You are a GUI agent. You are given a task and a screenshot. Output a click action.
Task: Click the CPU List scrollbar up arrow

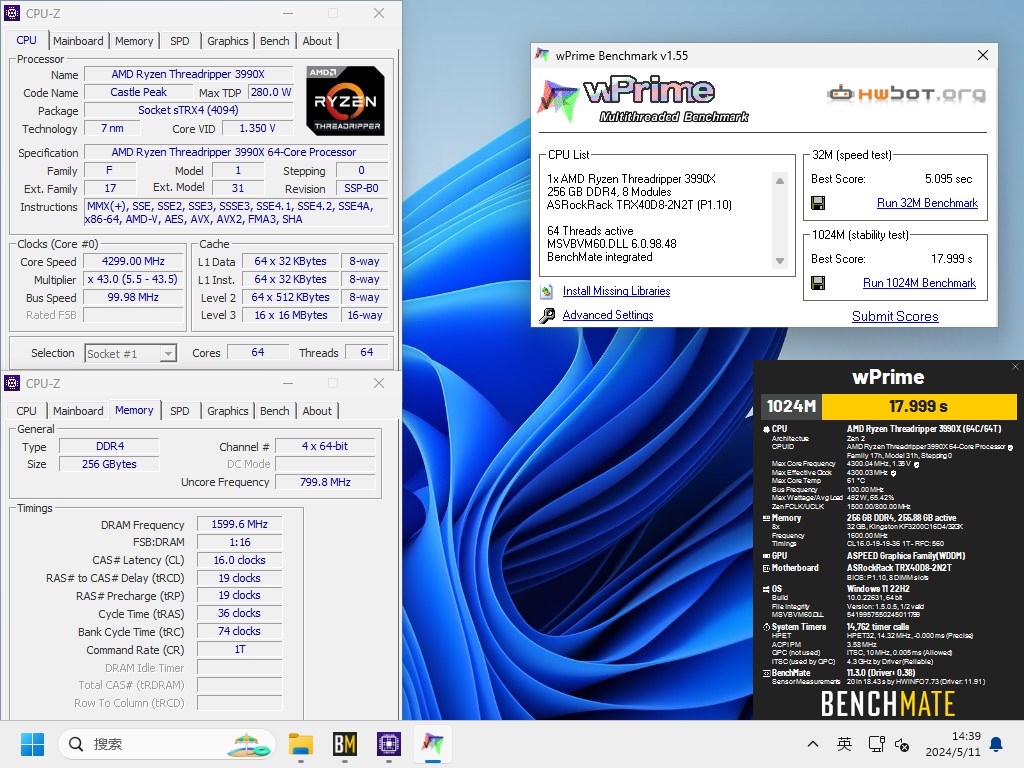[780, 180]
